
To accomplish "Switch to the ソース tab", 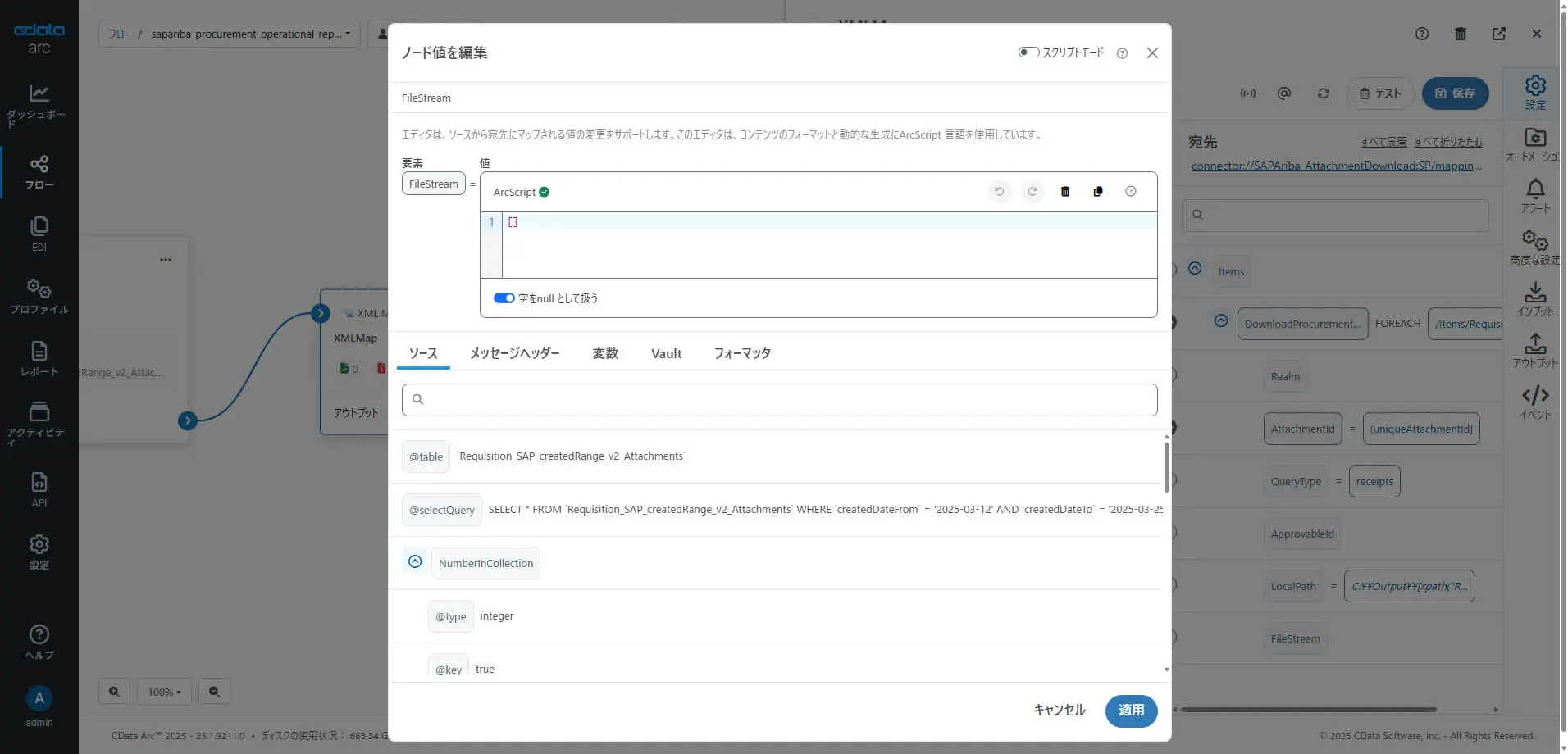I will 423,353.
